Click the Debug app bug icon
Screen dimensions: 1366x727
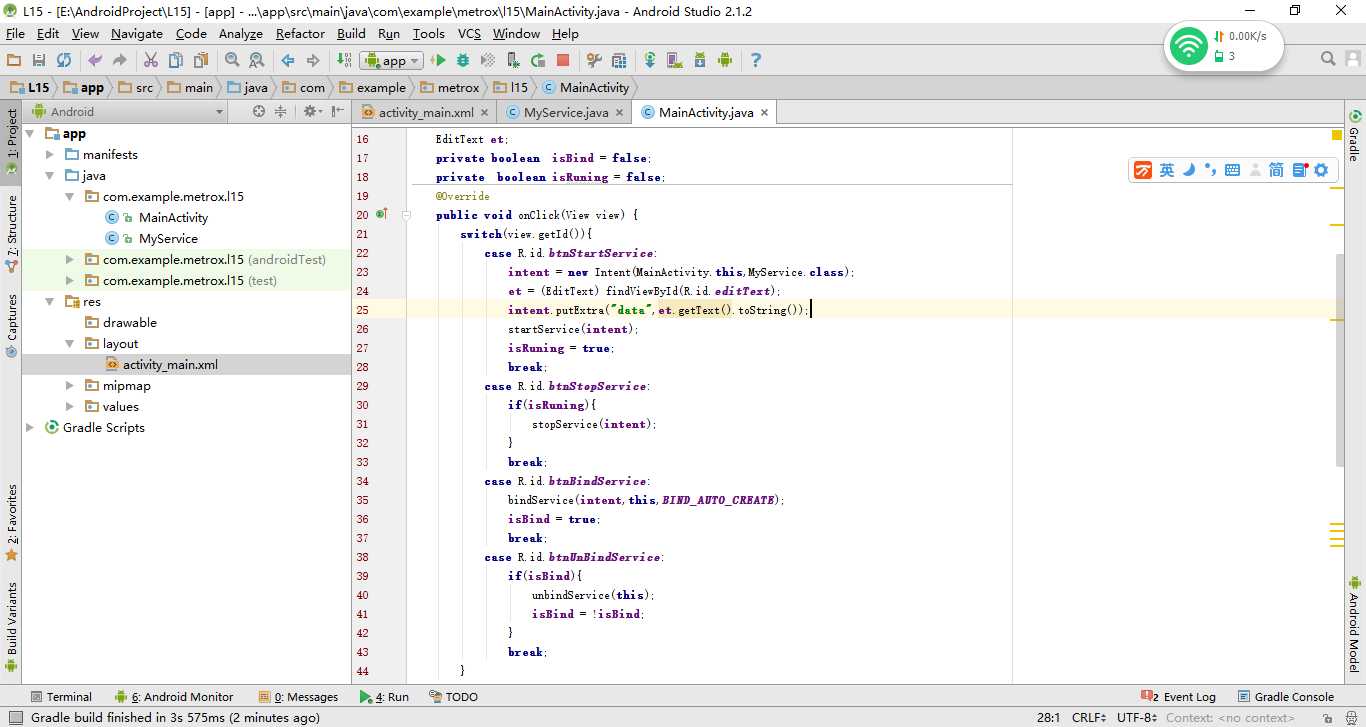coord(462,60)
